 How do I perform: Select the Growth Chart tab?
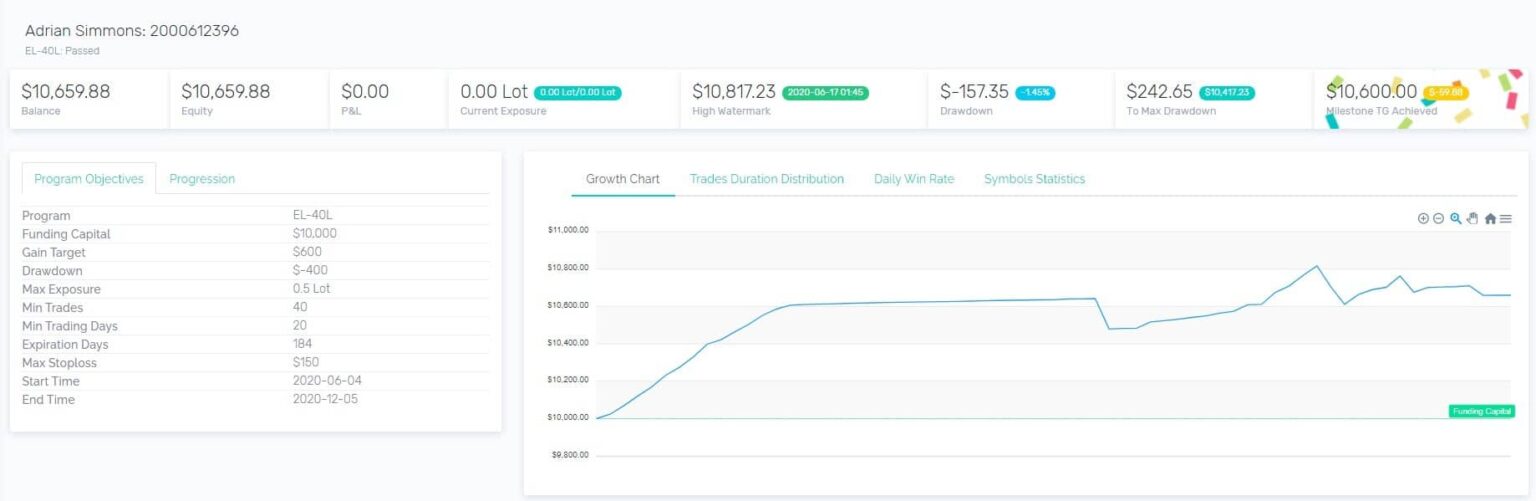point(622,179)
